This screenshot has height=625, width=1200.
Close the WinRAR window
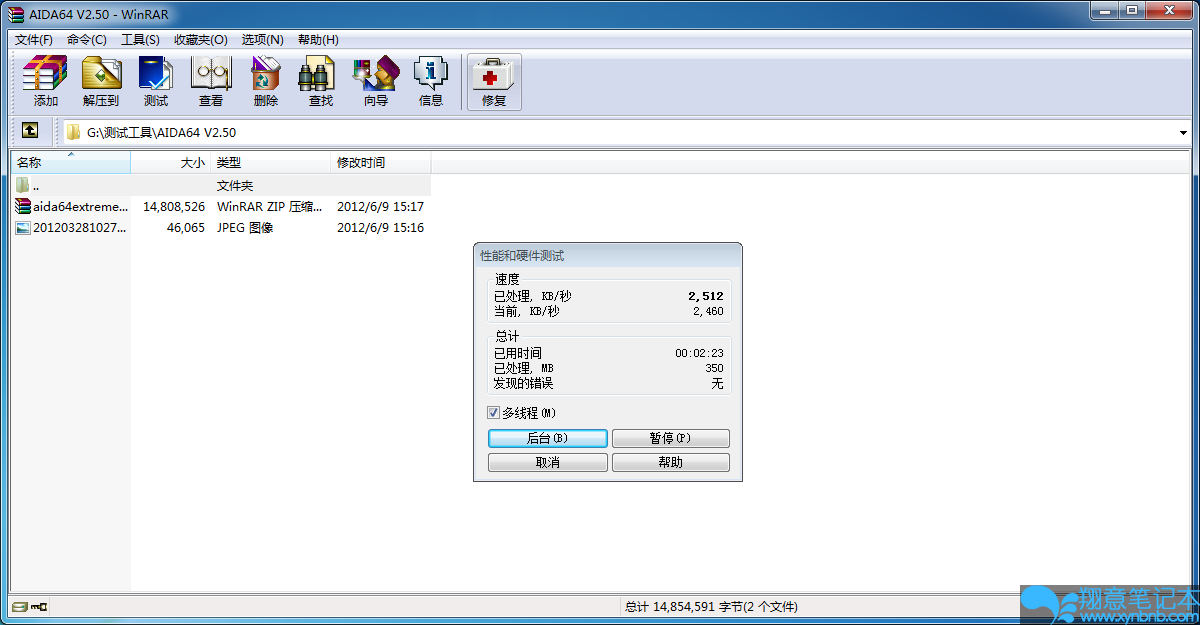[1169, 10]
